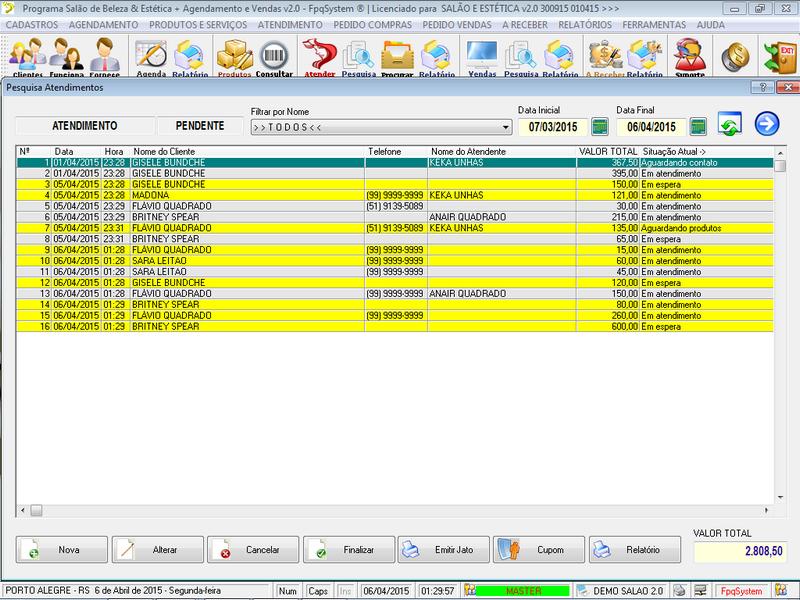Image resolution: width=800 pixels, height=600 pixels.
Task: Open Produtos boxes icon
Action: [x=234, y=56]
